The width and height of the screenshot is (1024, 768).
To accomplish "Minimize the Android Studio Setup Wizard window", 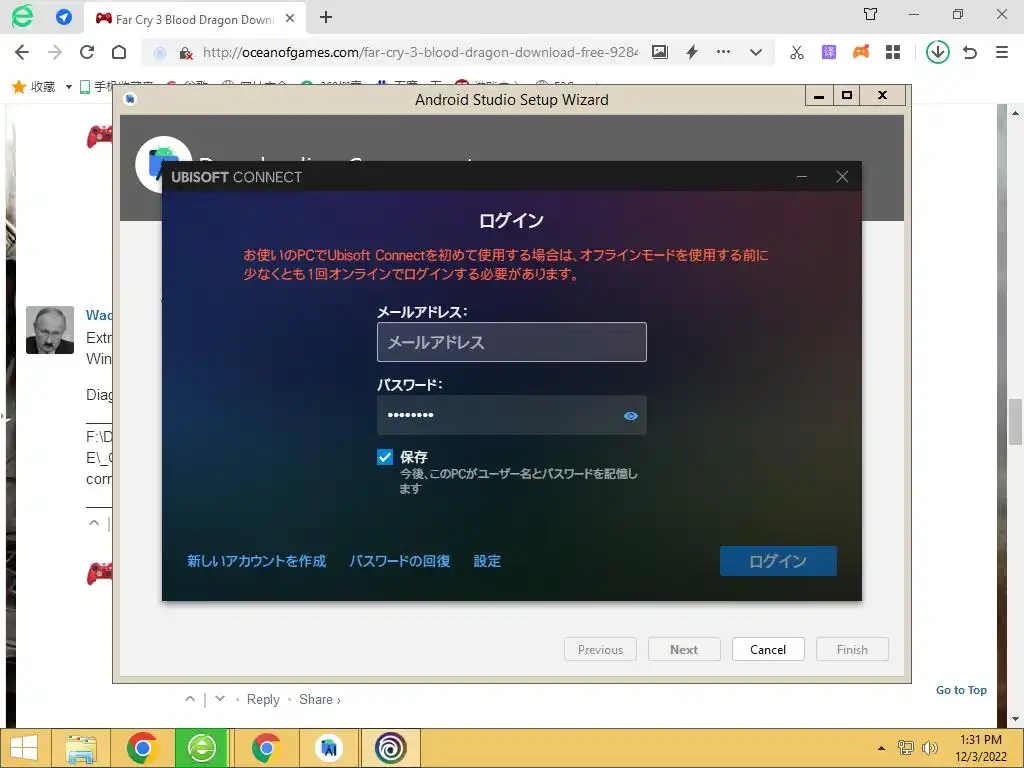I will tap(819, 95).
